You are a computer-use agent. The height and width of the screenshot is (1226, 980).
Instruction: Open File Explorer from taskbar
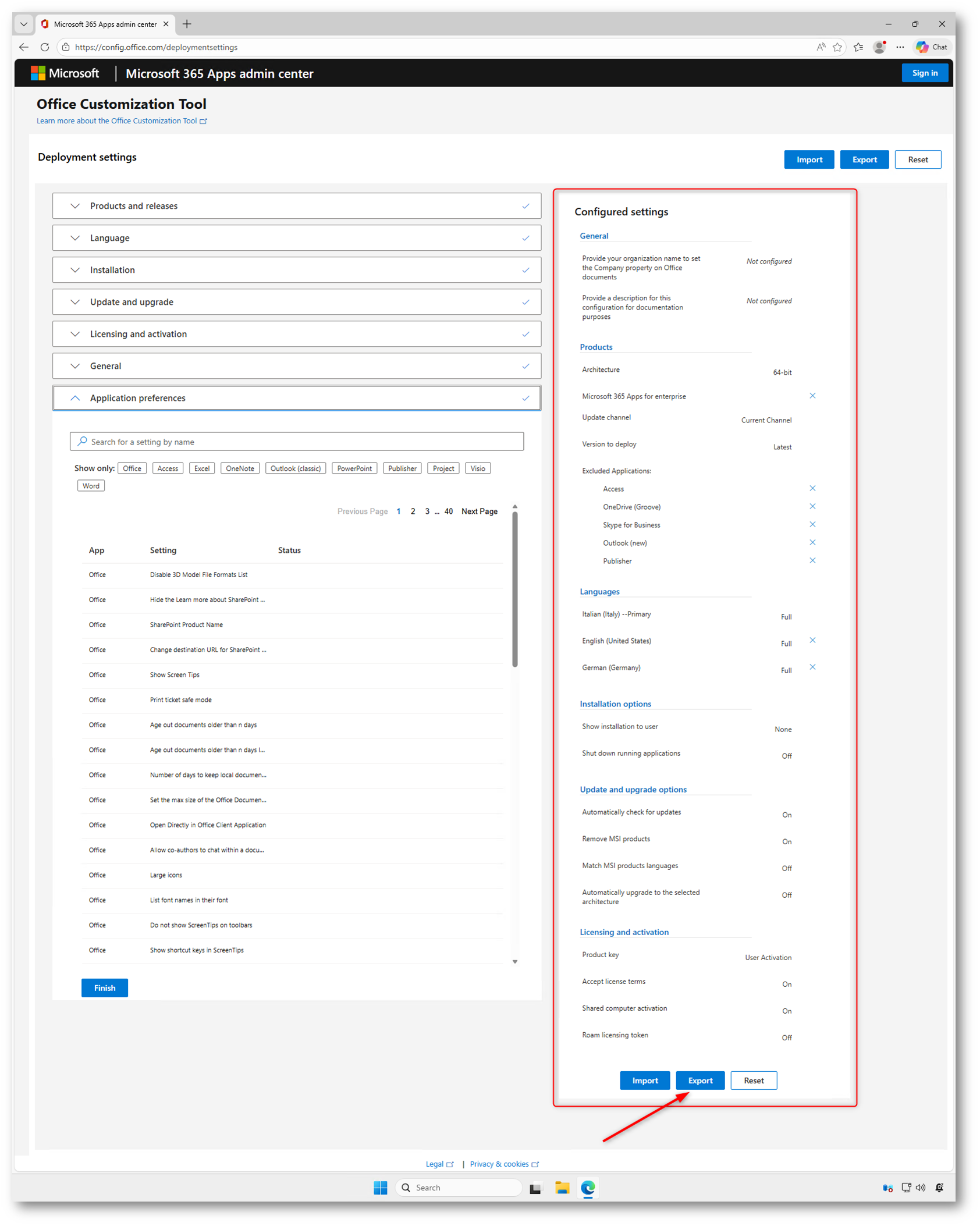[x=562, y=1188]
